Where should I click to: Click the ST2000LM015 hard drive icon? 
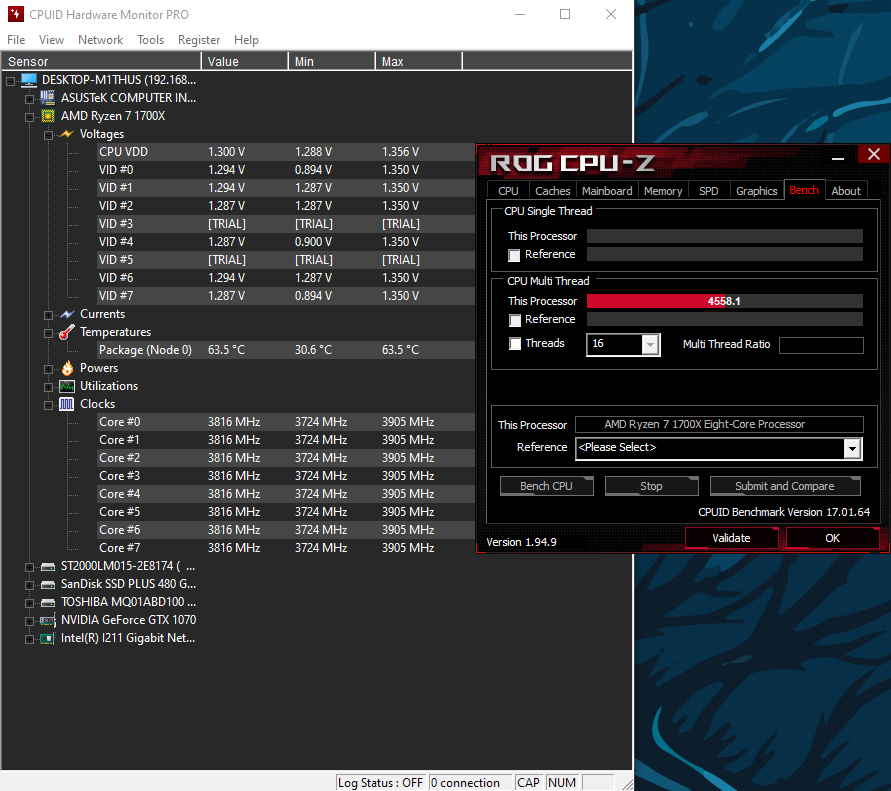[x=48, y=567]
